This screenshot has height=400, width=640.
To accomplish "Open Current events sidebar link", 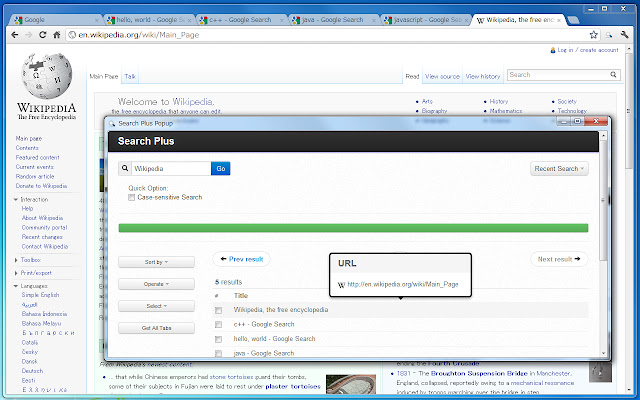I will [35, 167].
